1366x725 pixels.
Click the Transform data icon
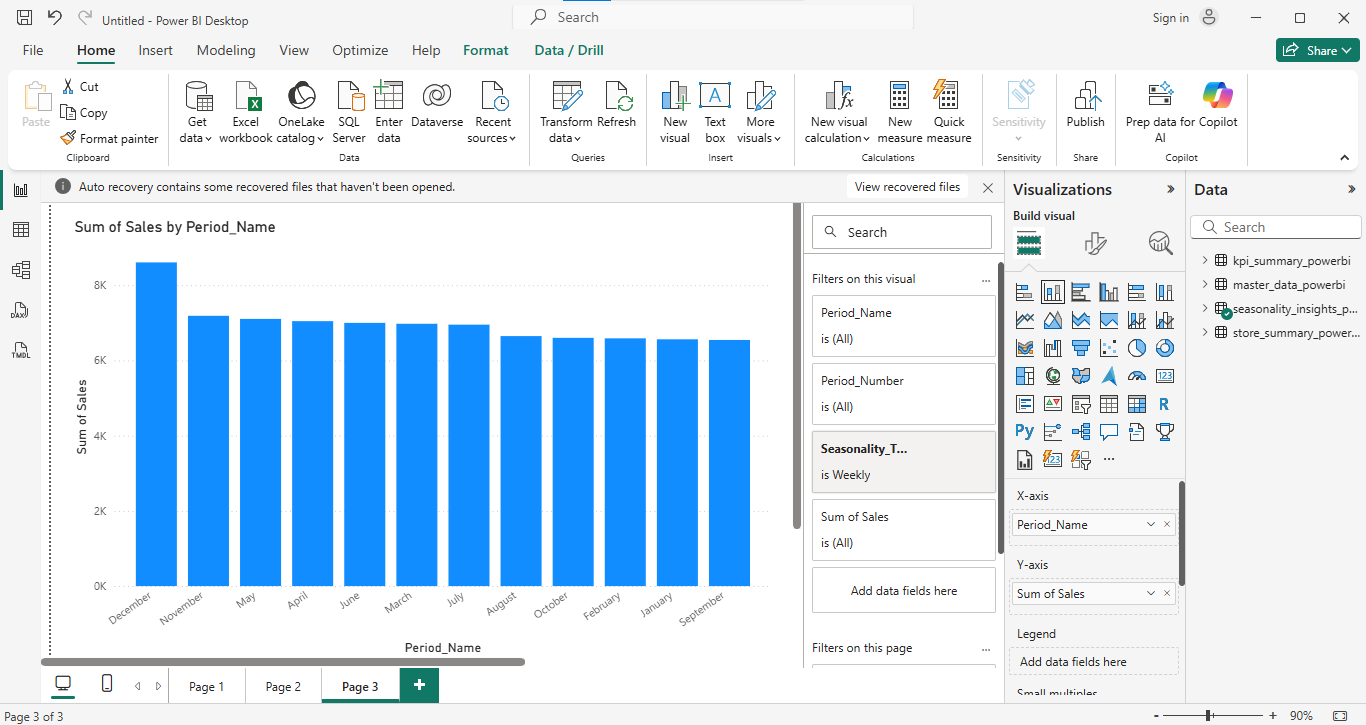coord(566,97)
